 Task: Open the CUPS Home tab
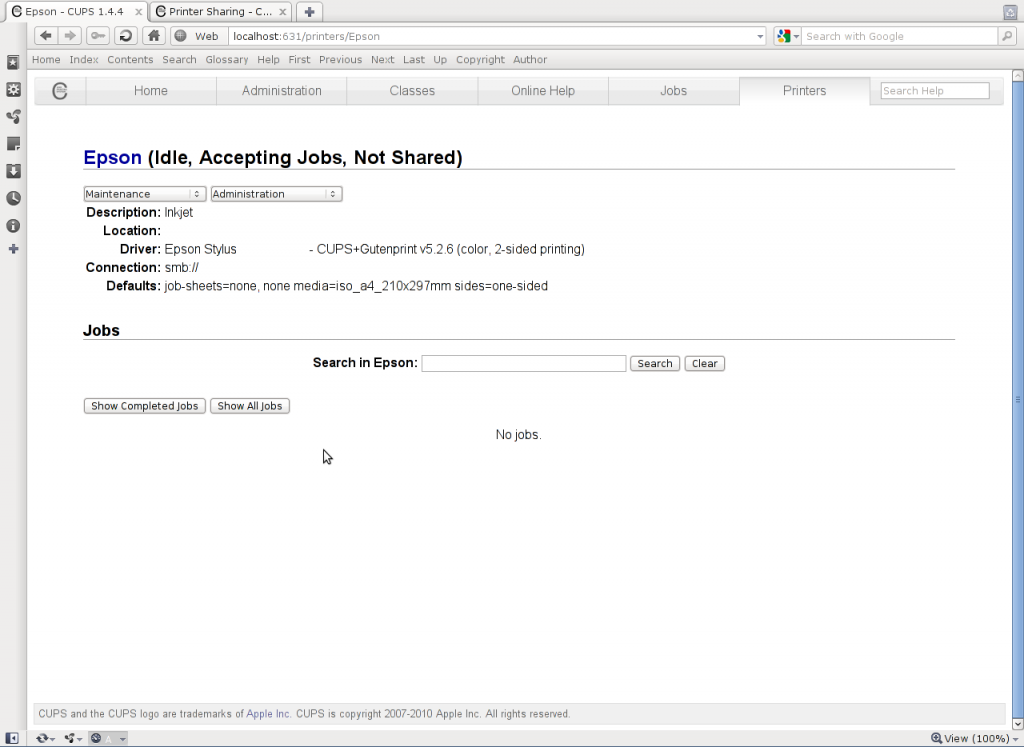[x=151, y=91]
